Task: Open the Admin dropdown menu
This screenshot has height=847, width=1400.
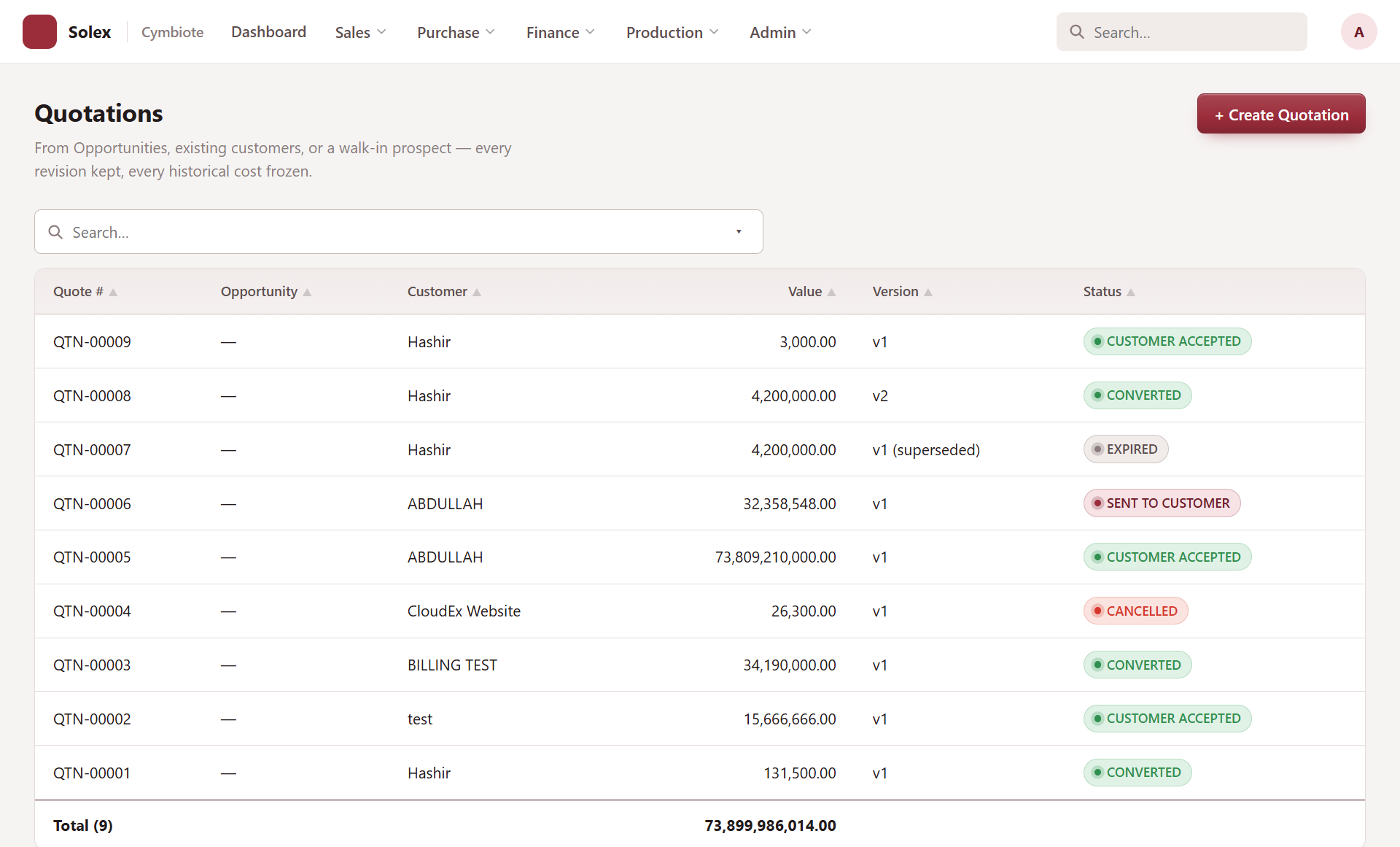Action: click(780, 32)
